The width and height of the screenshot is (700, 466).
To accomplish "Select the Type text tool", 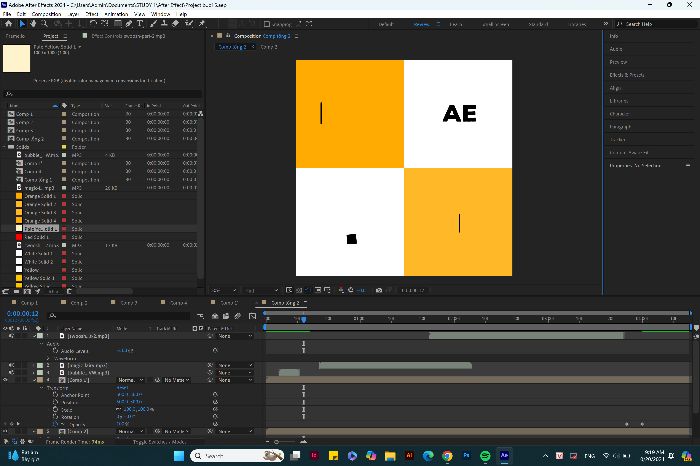I will [140, 24].
